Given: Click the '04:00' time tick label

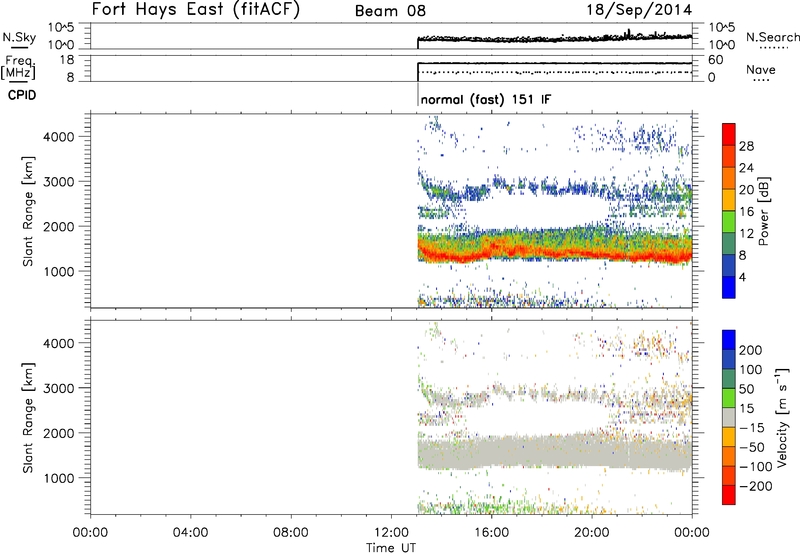Looking at the screenshot, I should click(191, 533).
